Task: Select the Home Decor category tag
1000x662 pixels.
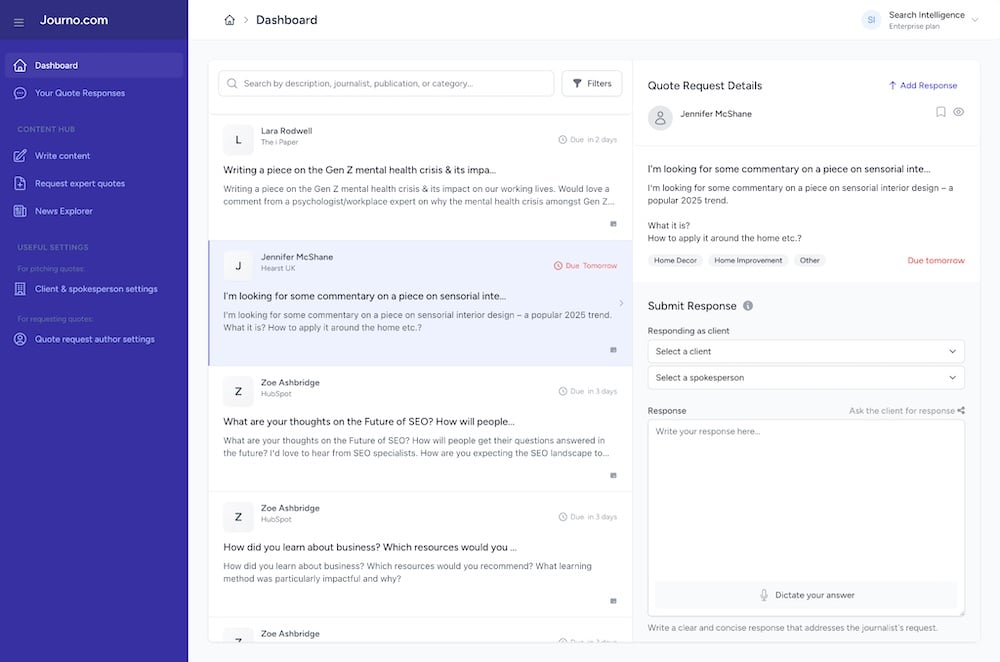Action: click(675, 260)
